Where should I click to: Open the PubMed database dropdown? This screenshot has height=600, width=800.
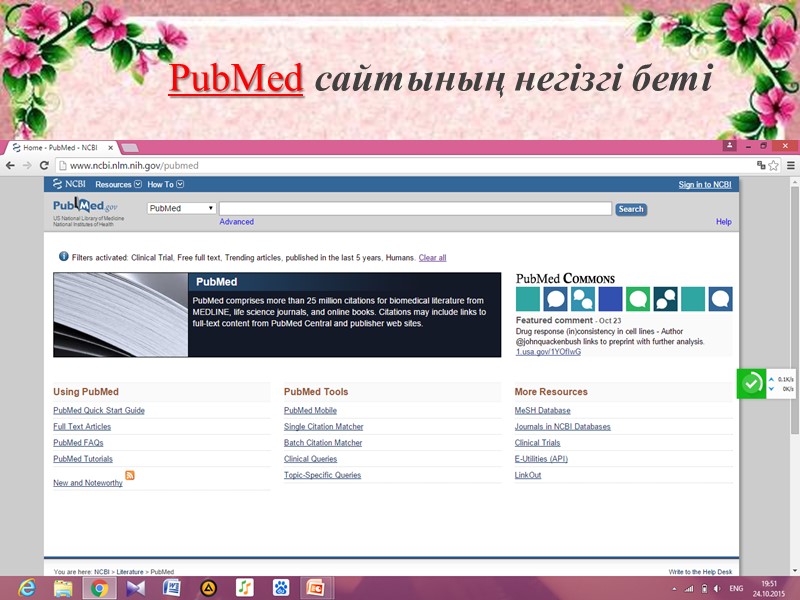coord(181,208)
